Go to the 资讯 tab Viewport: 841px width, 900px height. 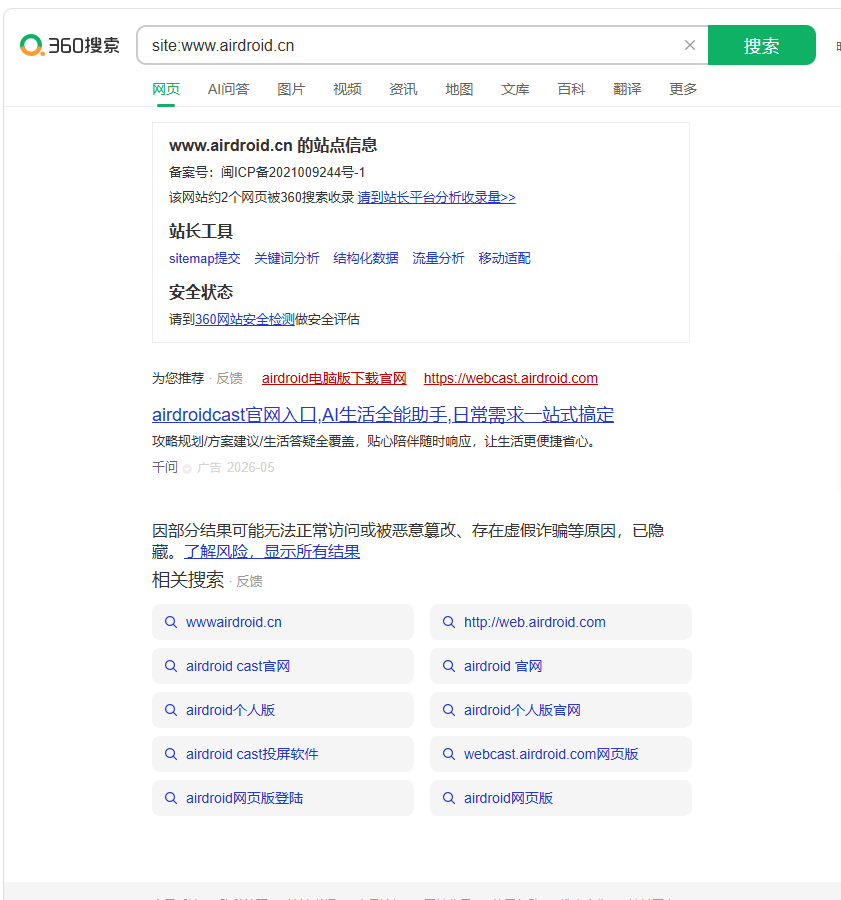coord(403,90)
